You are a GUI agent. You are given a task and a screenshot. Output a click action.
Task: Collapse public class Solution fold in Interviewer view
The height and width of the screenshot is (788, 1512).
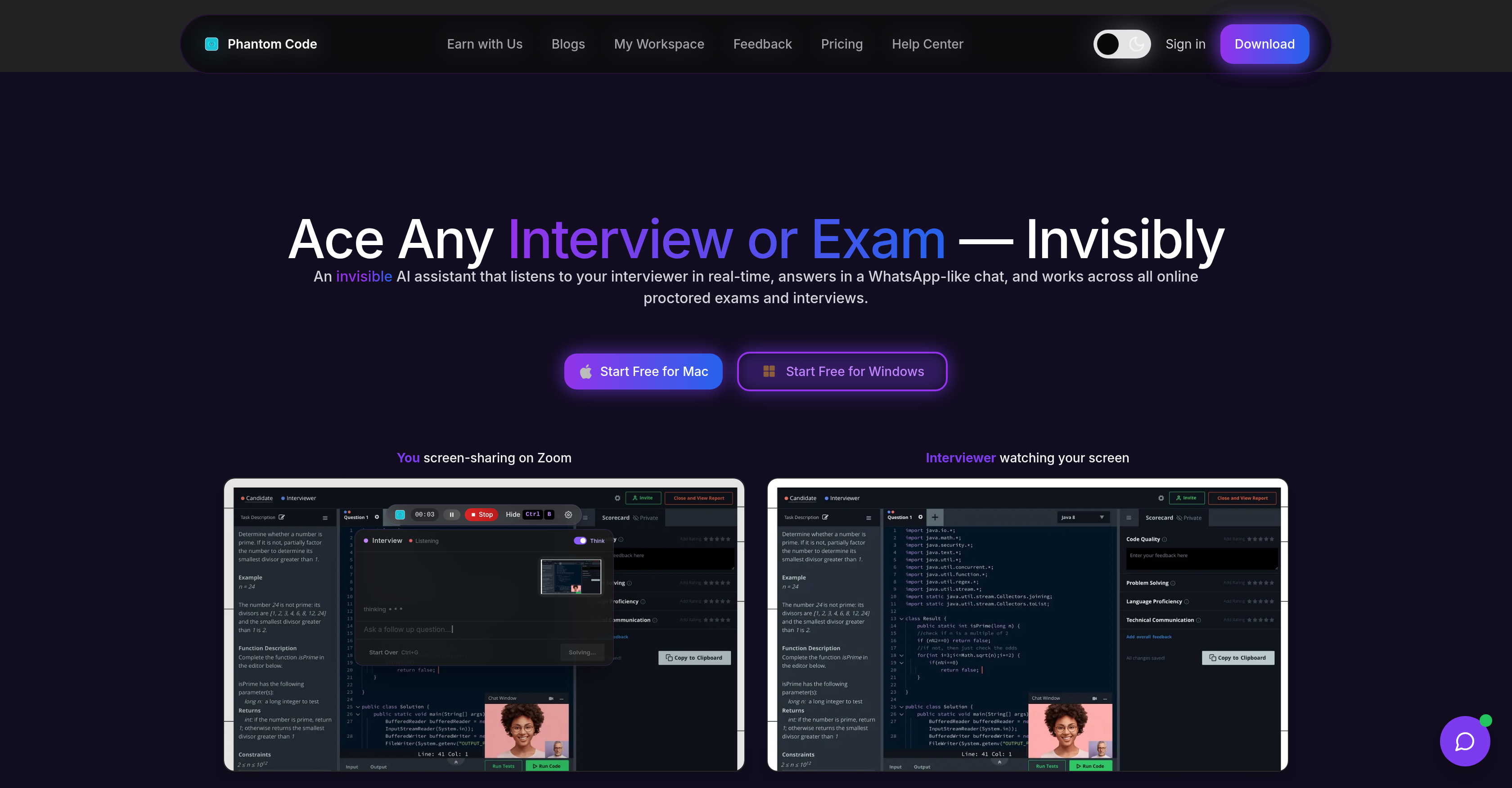901,707
